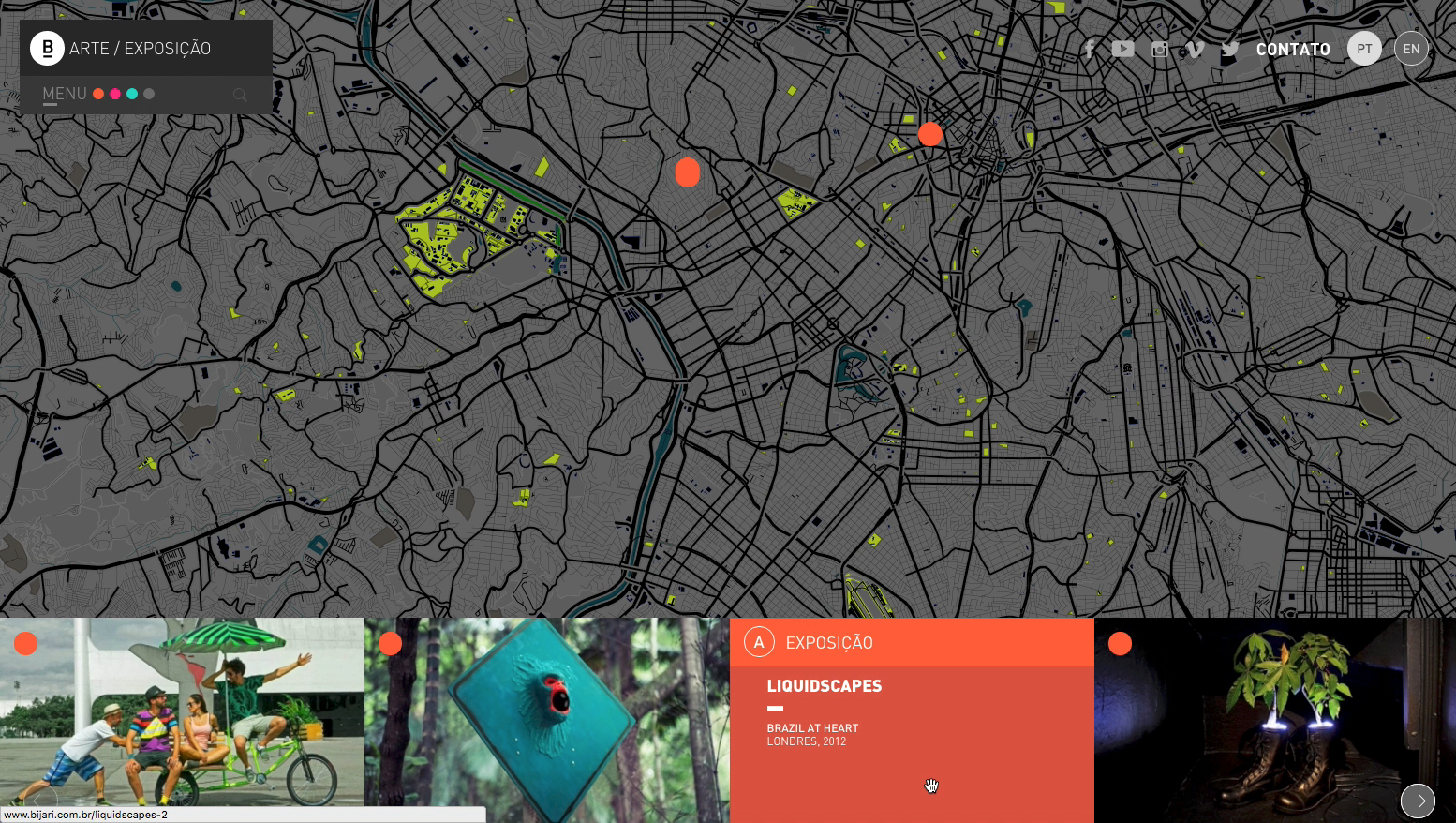
Task: Click orange dot on monkey sign photo
Action: [391, 643]
